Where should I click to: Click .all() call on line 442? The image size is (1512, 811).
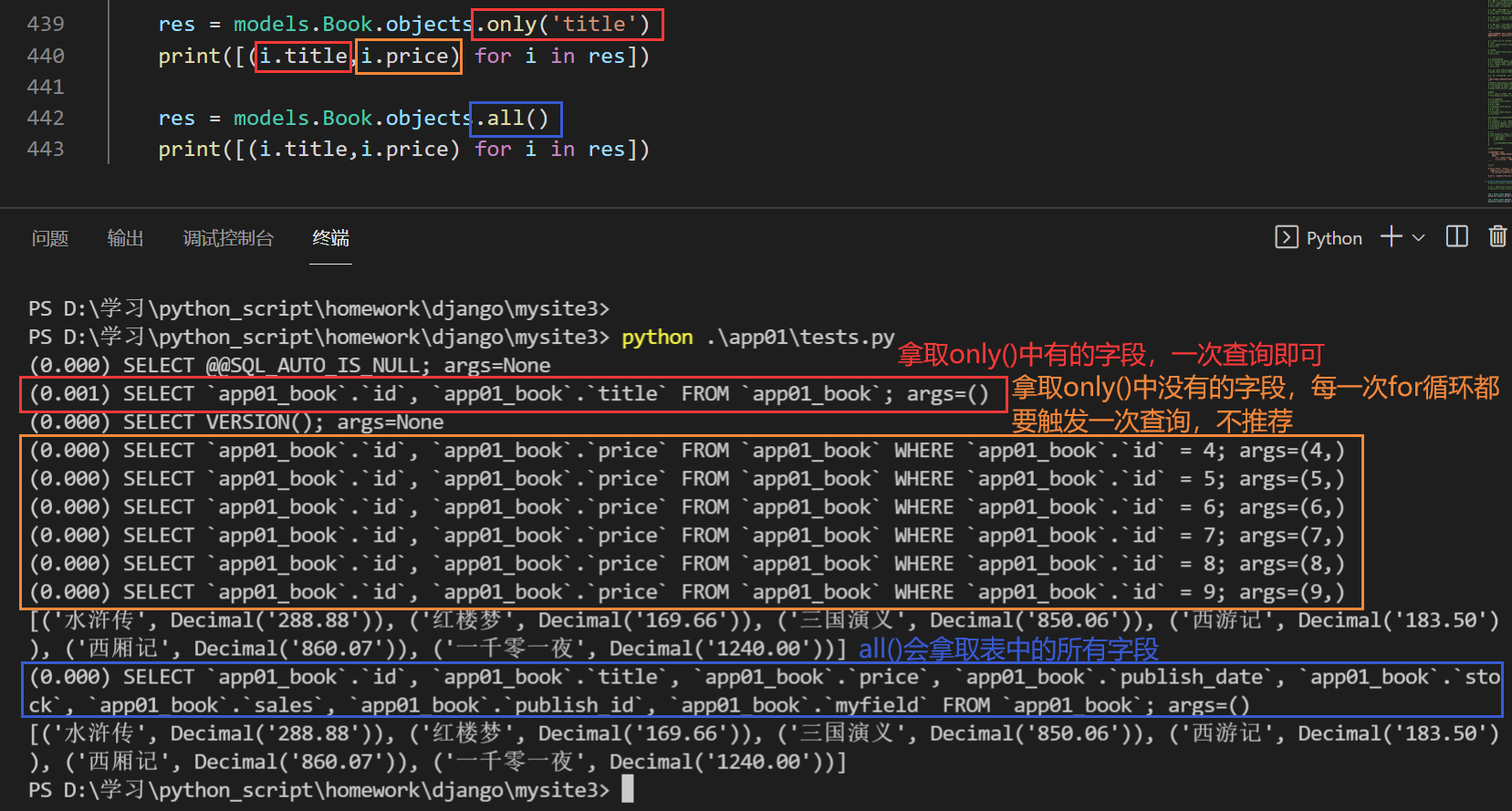click(516, 119)
